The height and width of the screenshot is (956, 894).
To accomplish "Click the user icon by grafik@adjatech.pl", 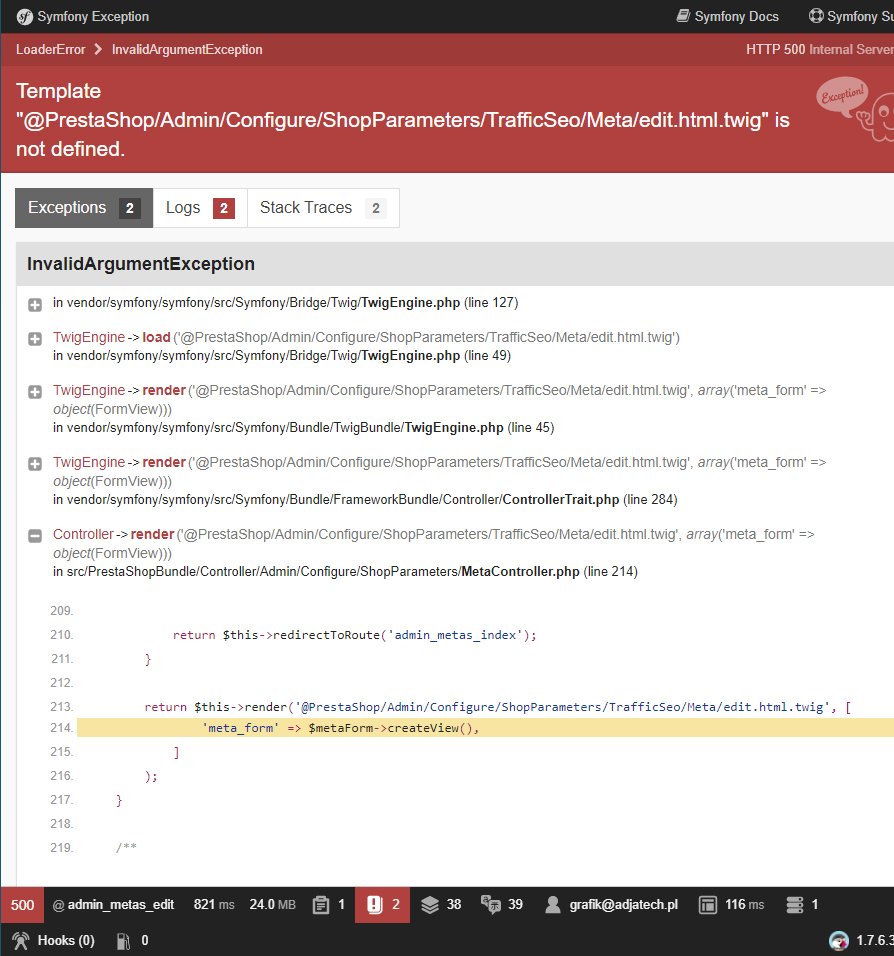I will [552, 905].
